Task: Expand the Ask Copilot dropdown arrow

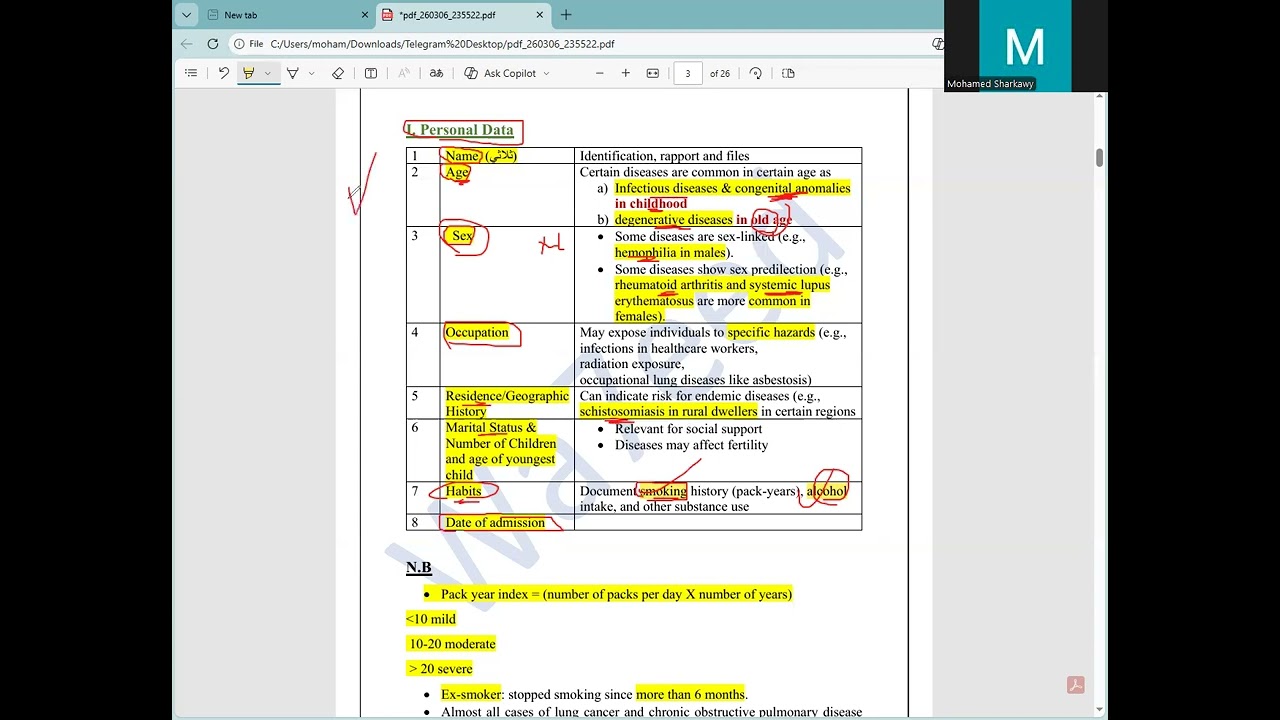Action: click(546, 73)
